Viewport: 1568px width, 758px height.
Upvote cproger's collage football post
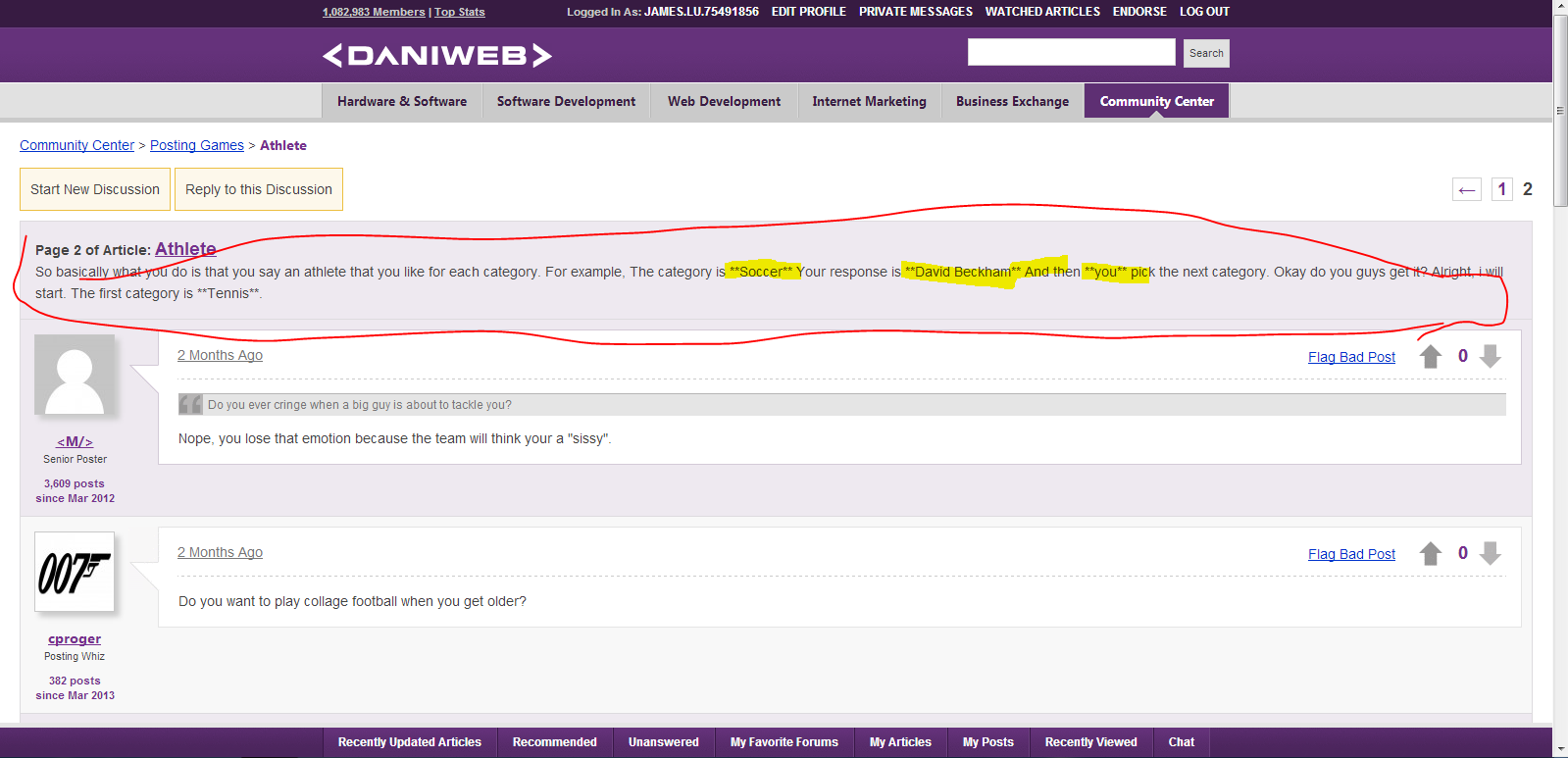pos(1431,554)
